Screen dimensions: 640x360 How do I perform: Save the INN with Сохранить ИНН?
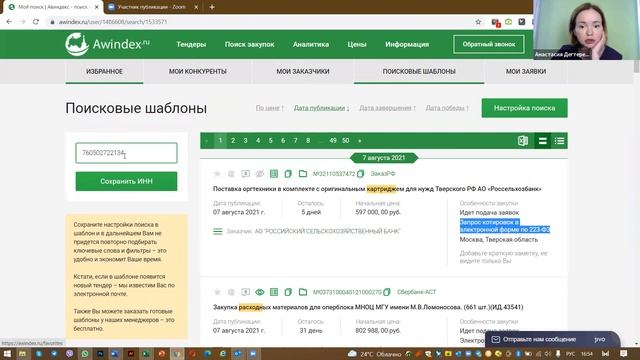point(127,181)
